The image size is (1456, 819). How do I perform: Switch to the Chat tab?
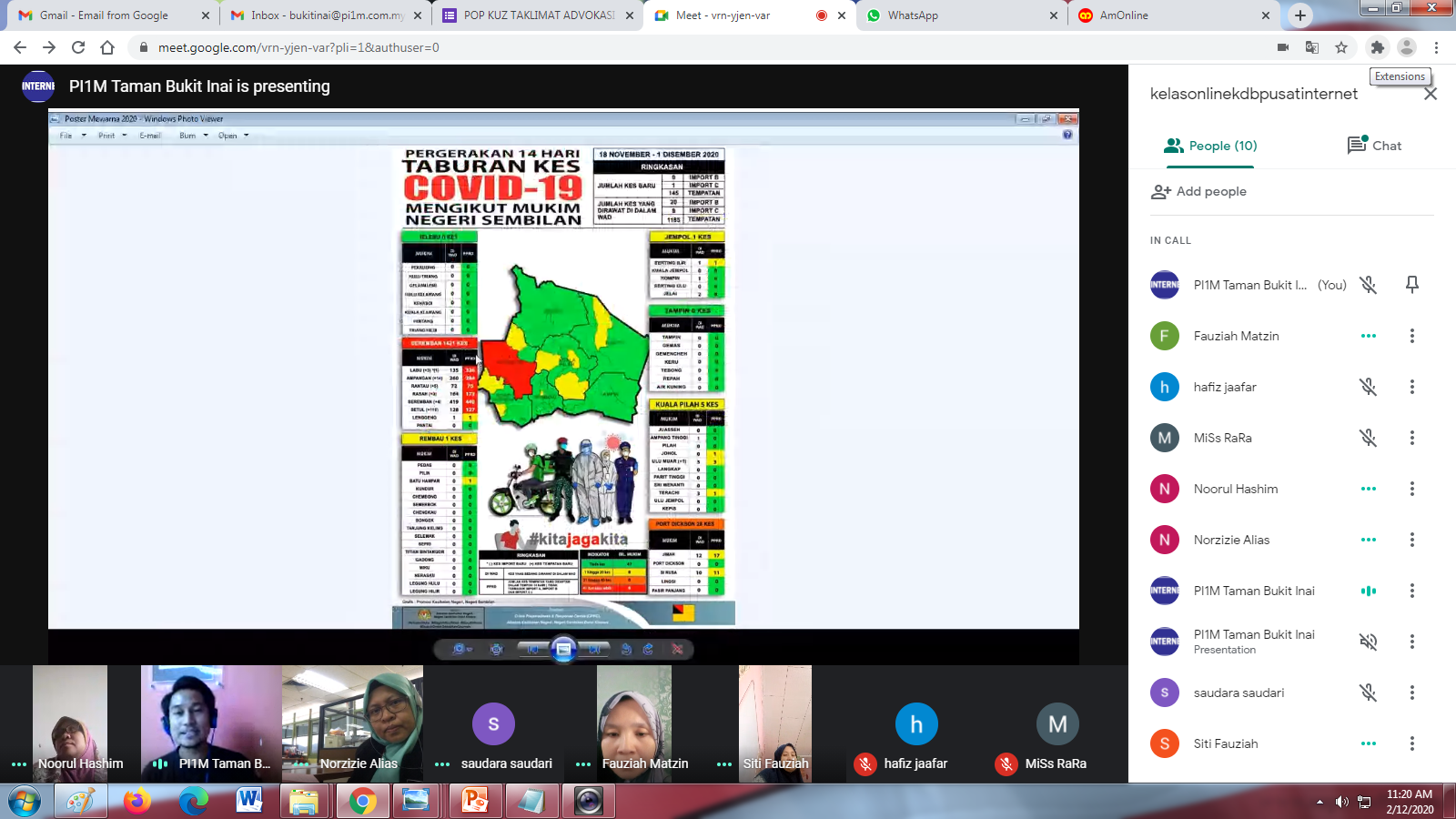1374,146
